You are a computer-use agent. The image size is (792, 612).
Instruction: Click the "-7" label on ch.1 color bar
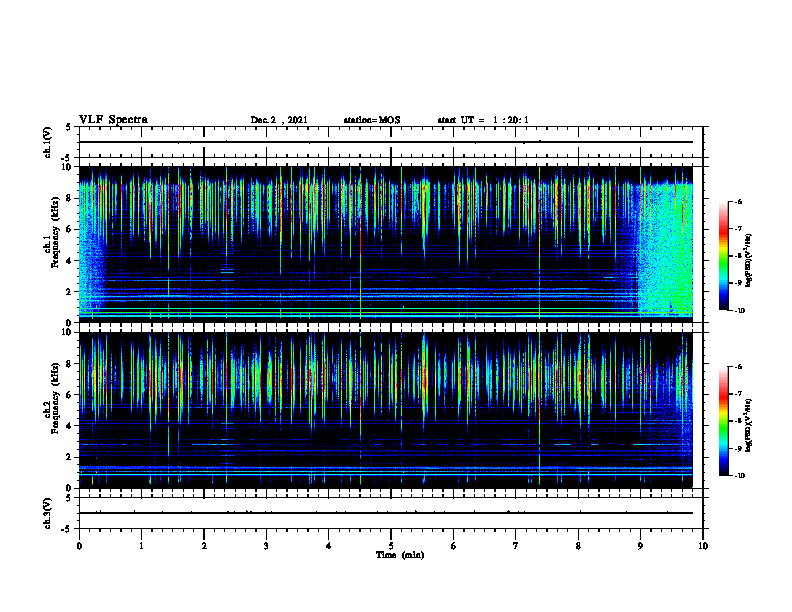tap(737, 228)
